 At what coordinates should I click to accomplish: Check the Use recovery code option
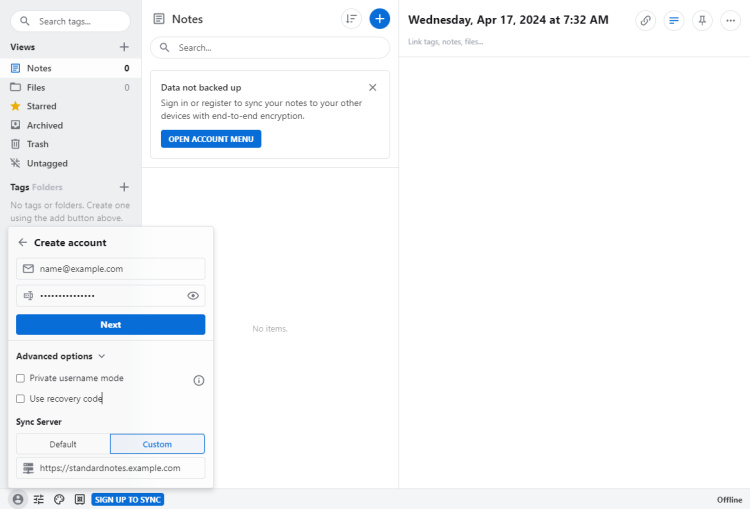21,398
